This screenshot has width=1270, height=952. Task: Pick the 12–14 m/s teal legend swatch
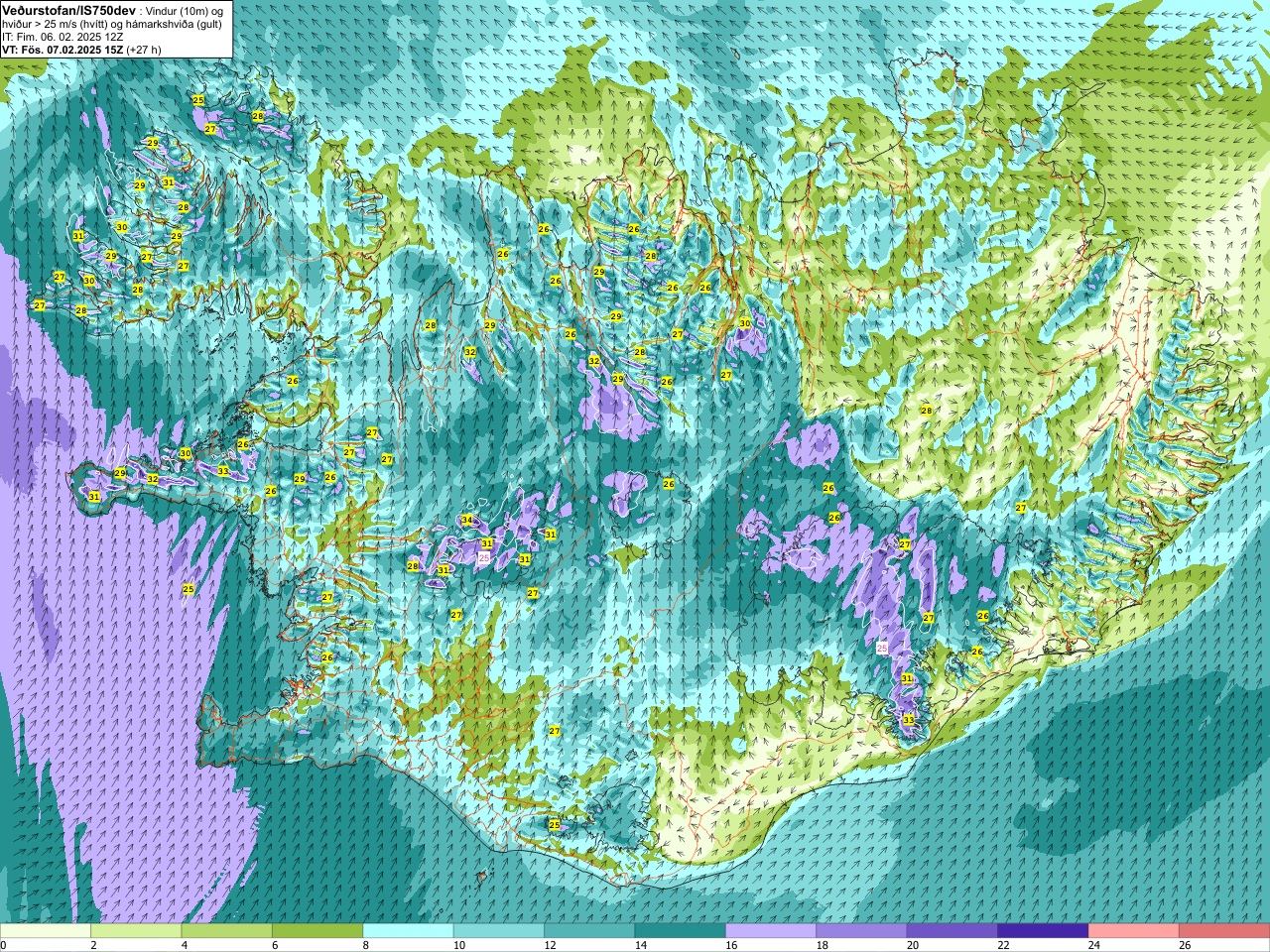[589, 931]
